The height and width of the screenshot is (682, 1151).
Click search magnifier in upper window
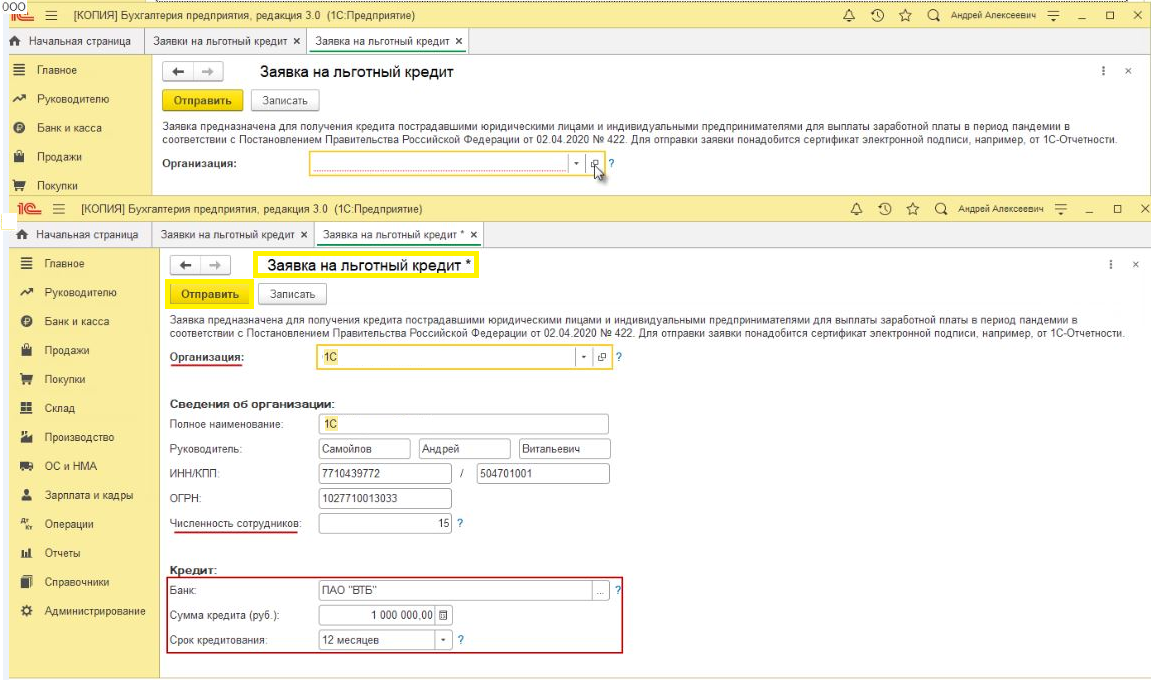933,15
